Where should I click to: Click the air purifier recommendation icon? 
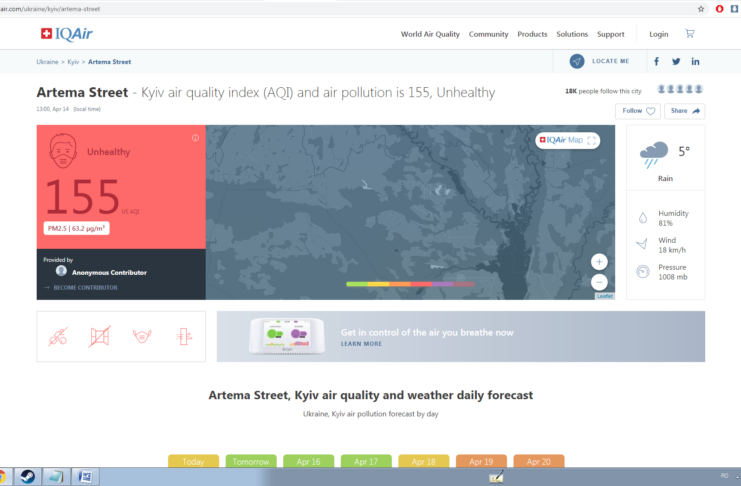tap(184, 337)
